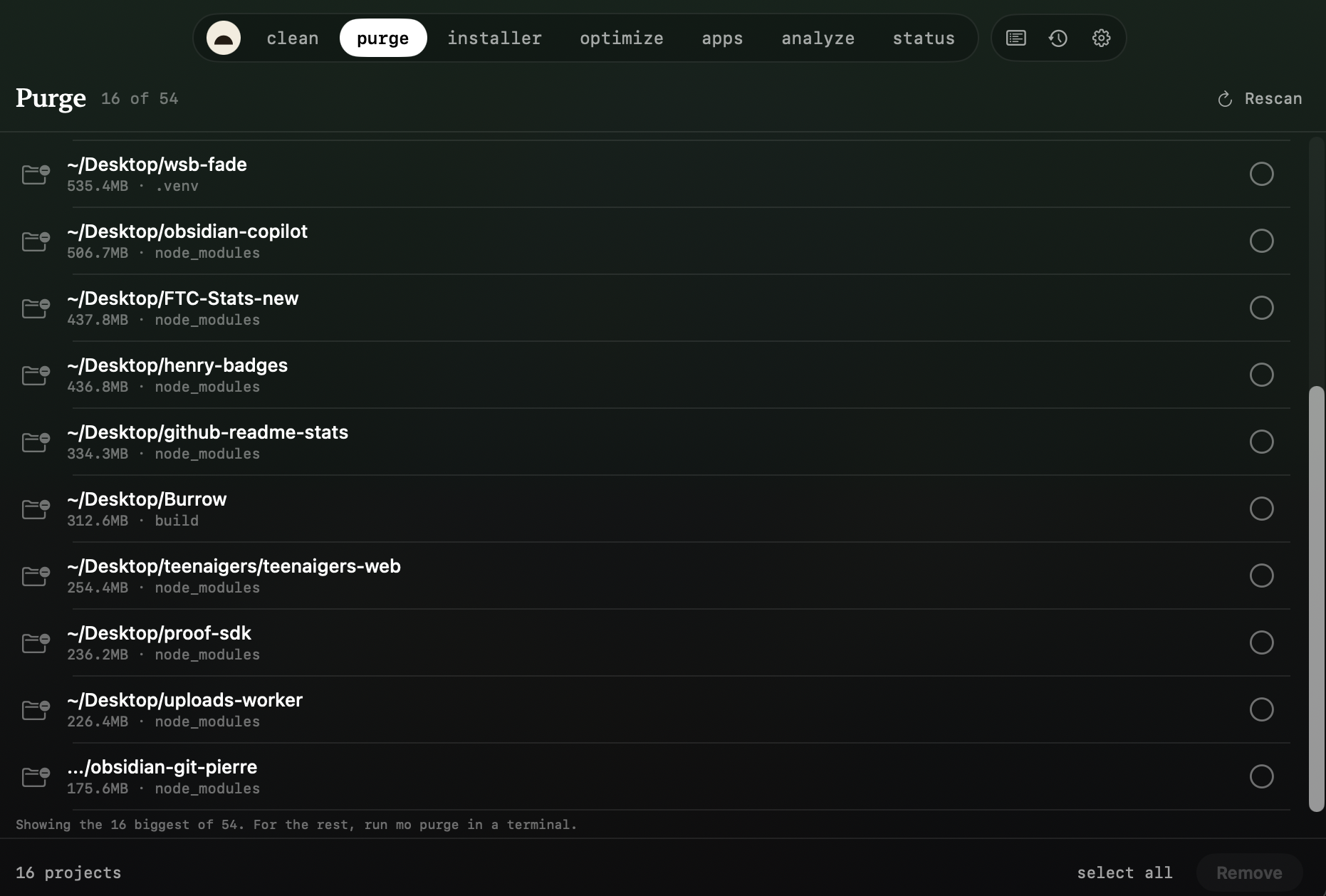The width and height of the screenshot is (1326, 896).
Task: Click folder icon for henry-badges
Action: click(x=36, y=375)
